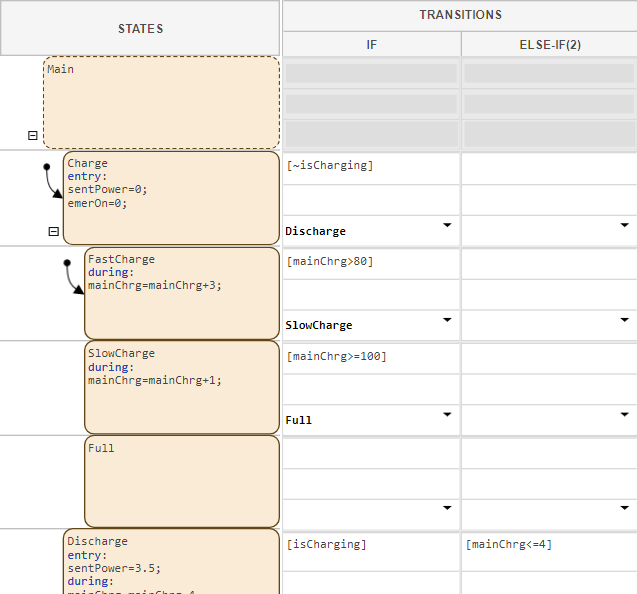The image size is (637, 594).
Task: Click the IF column header
Action: [371, 45]
